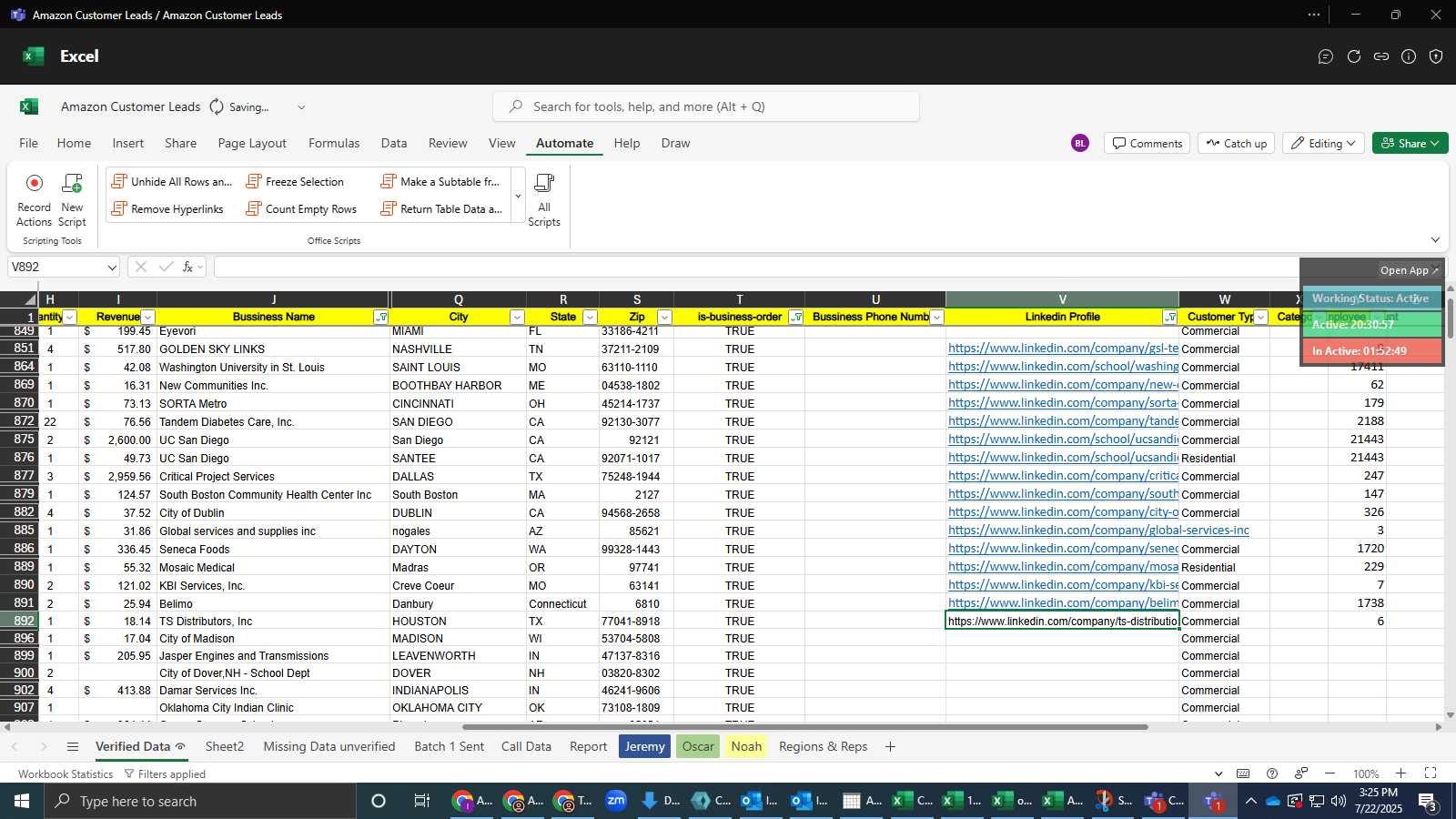Click the formula bar input
Screen dimensions: 1456x819
coord(755,267)
